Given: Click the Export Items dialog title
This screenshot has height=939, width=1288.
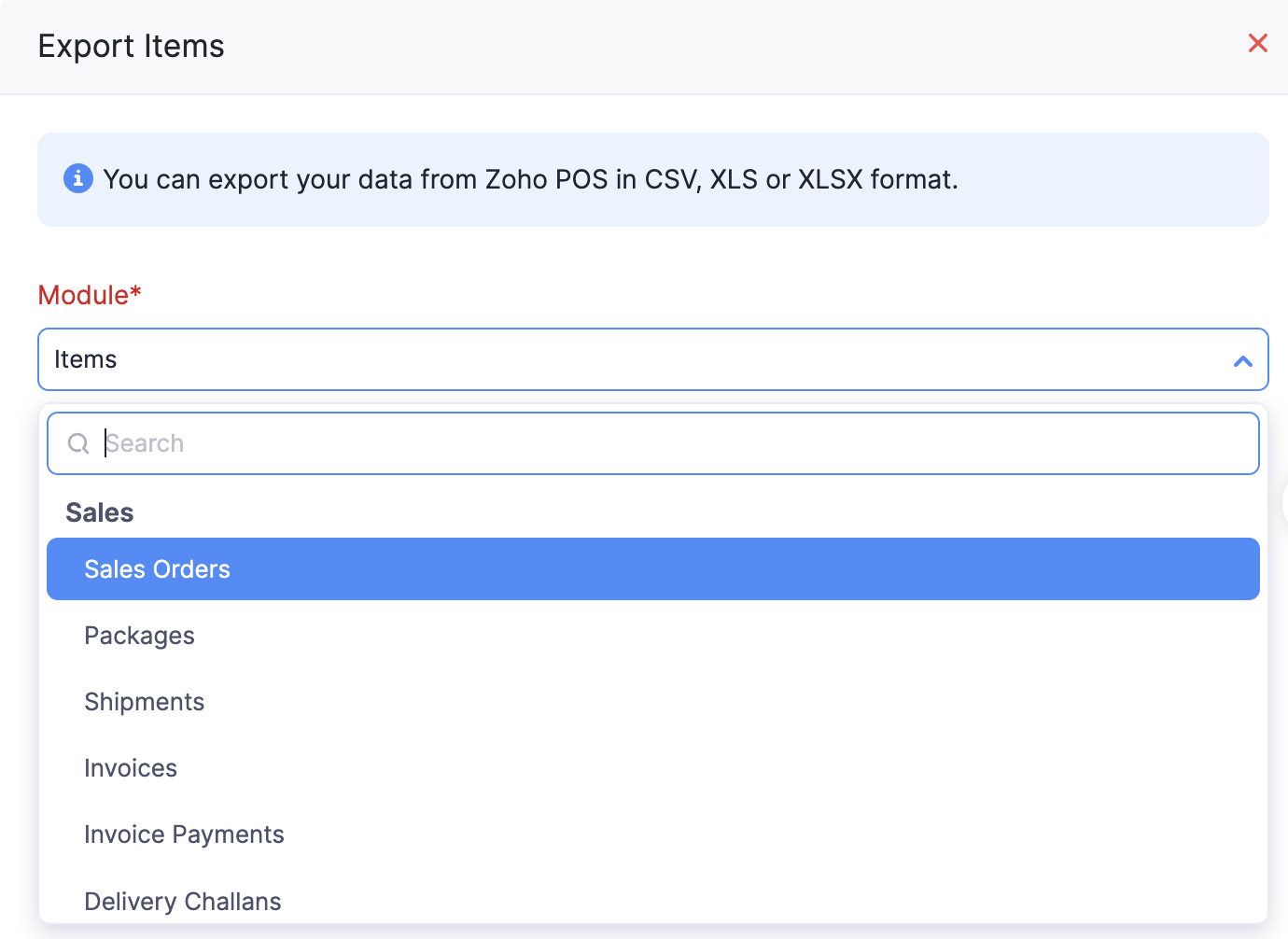Looking at the screenshot, I should click(131, 47).
